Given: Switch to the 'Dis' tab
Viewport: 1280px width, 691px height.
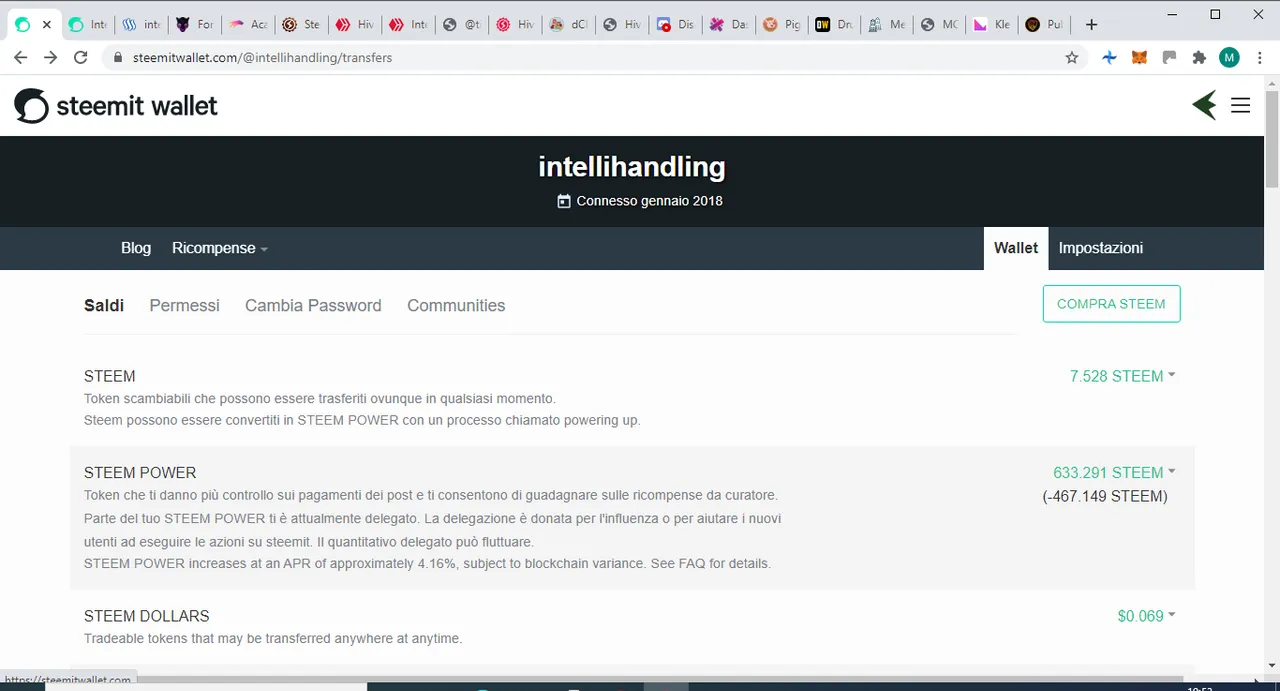Looking at the screenshot, I should click(x=674, y=24).
